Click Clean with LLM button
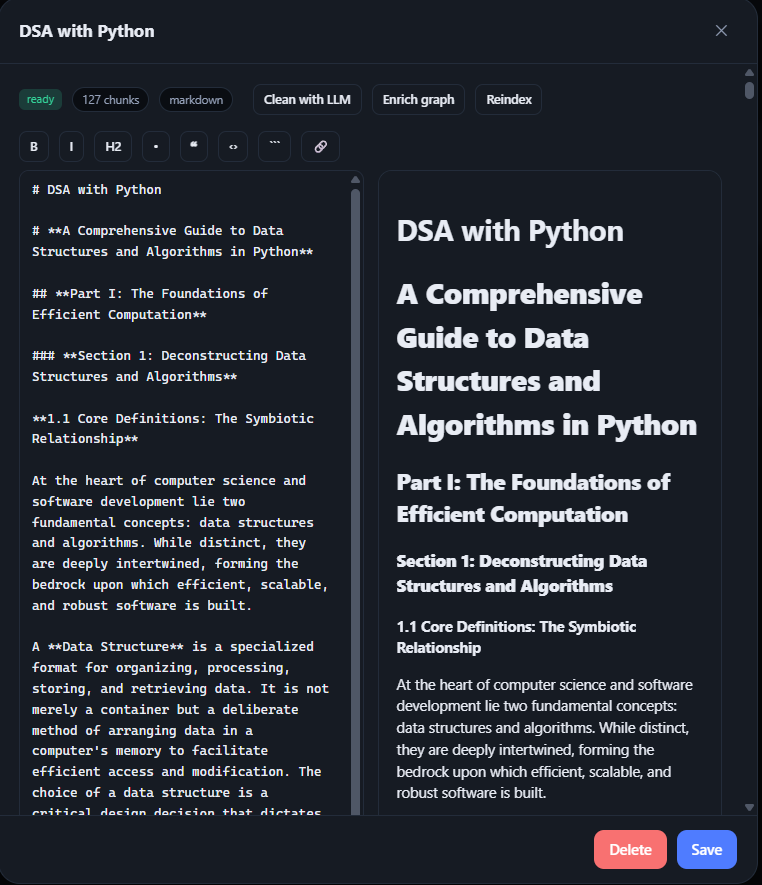The height and width of the screenshot is (885, 762). point(307,99)
